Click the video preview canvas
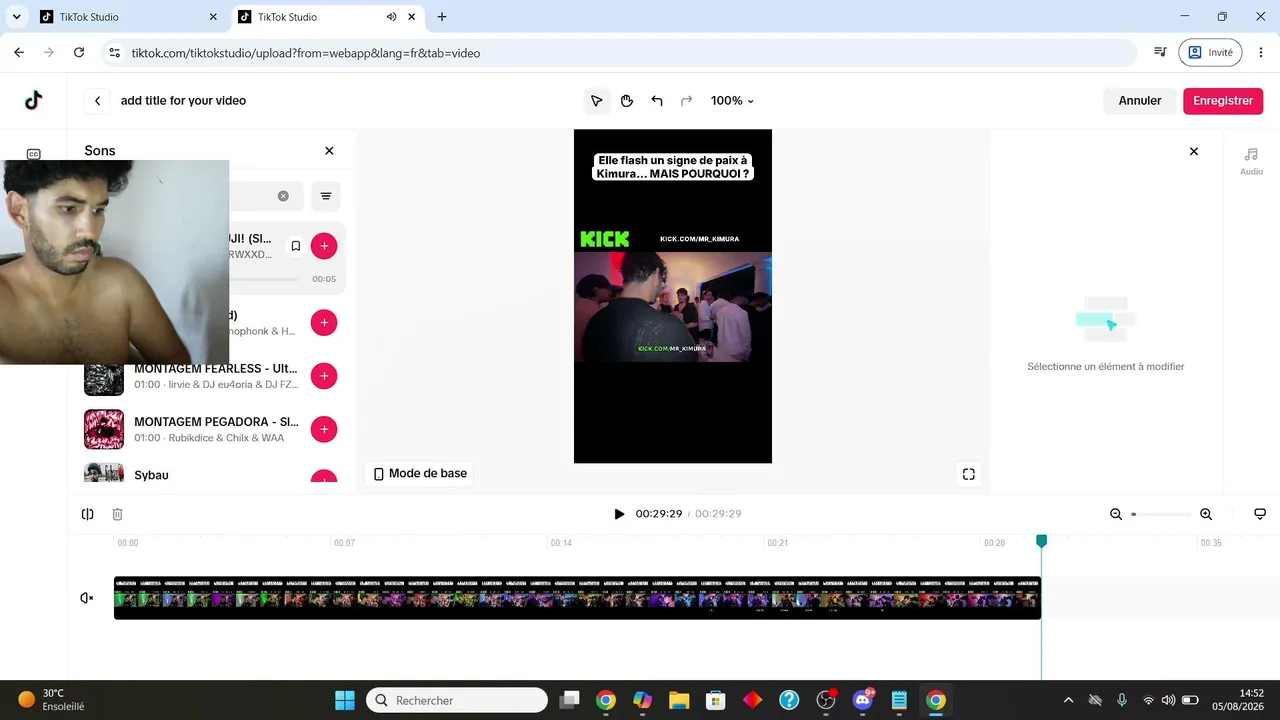1280x720 pixels. (673, 296)
